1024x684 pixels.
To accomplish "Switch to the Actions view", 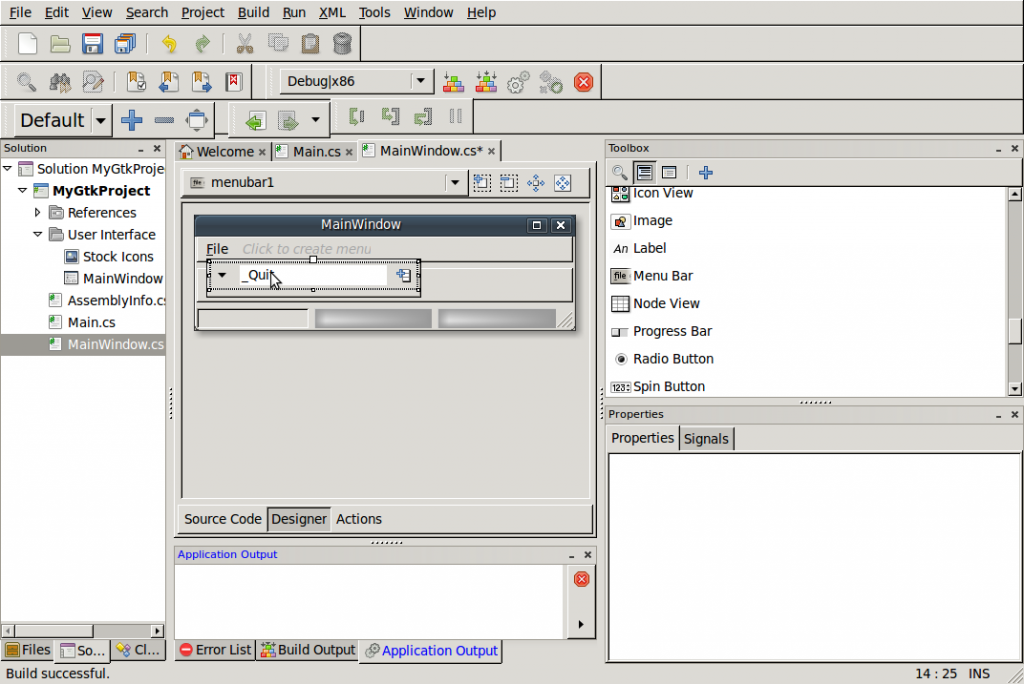I will coord(359,519).
